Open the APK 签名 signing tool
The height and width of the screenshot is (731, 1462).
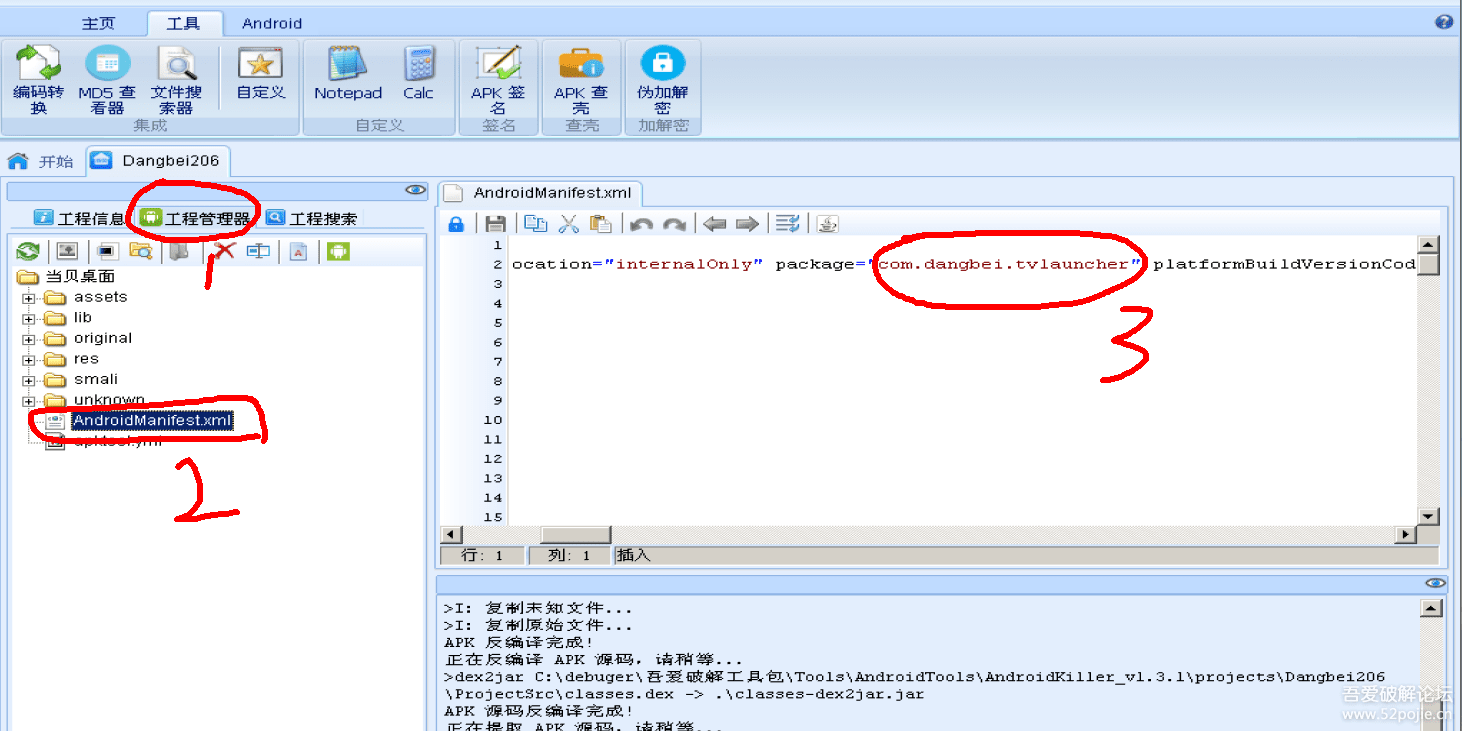tap(498, 79)
